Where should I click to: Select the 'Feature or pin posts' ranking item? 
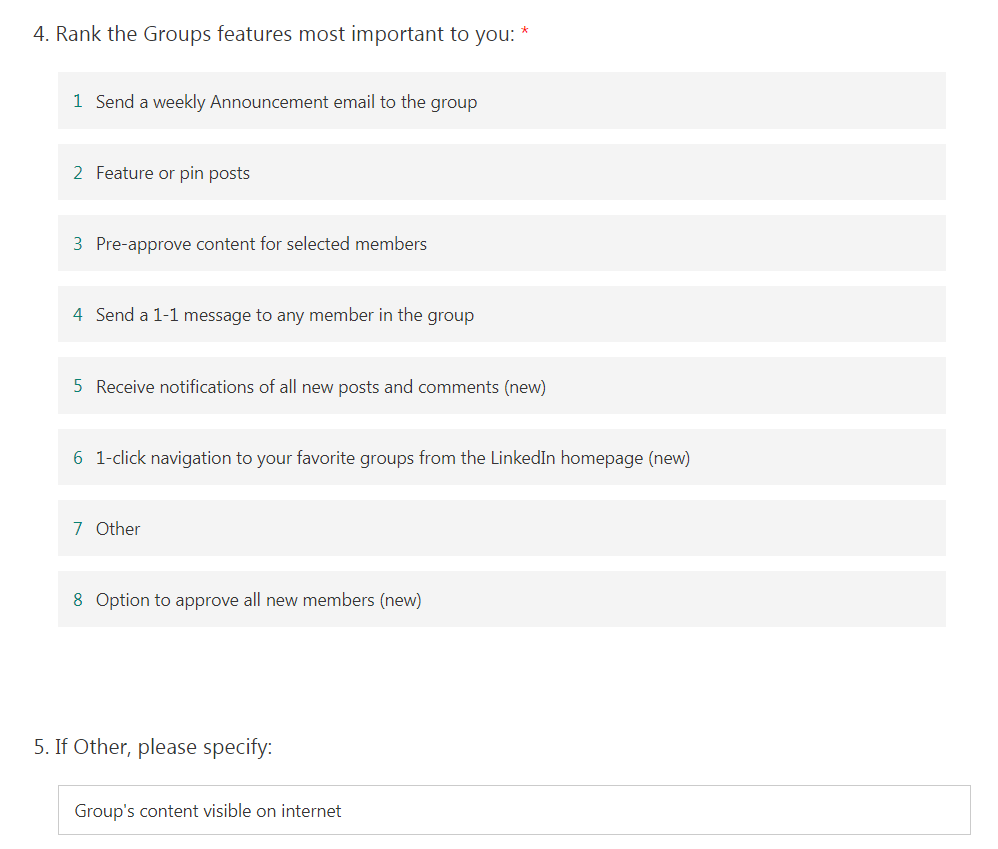(x=502, y=172)
